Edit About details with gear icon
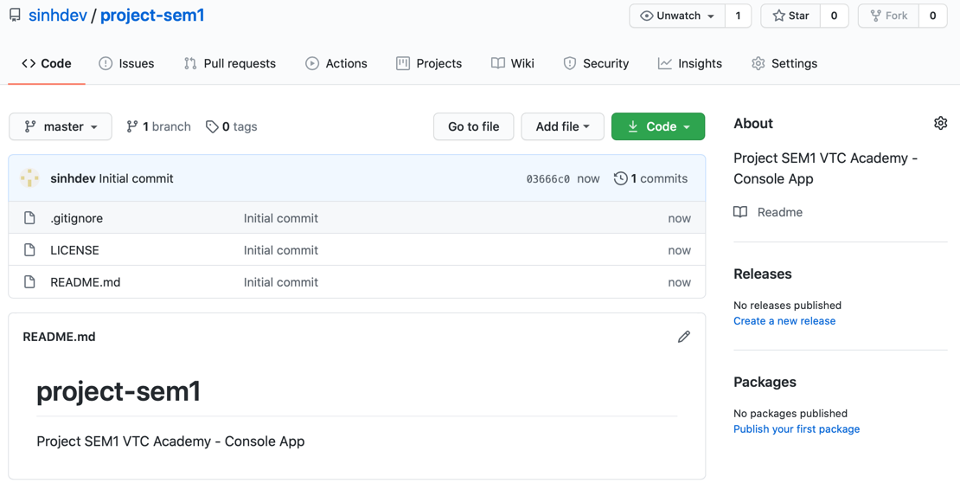 click(940, 123)
